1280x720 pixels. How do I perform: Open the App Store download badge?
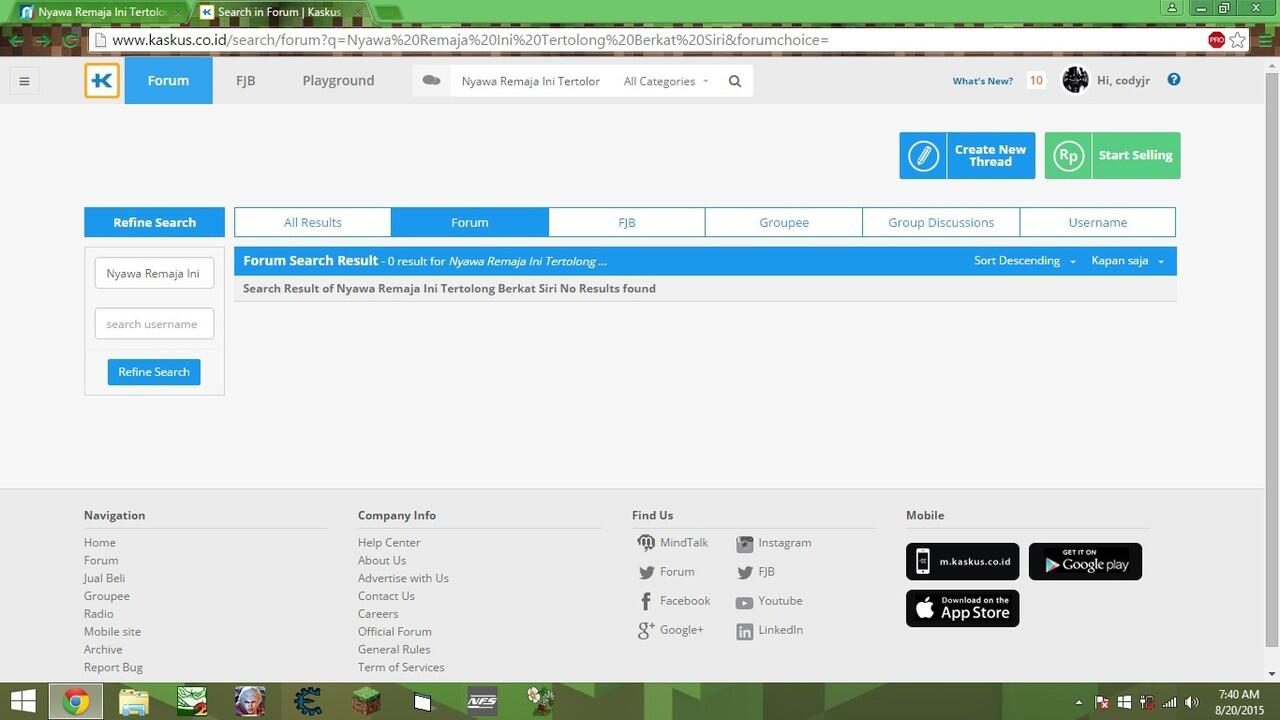coord(962,608)
